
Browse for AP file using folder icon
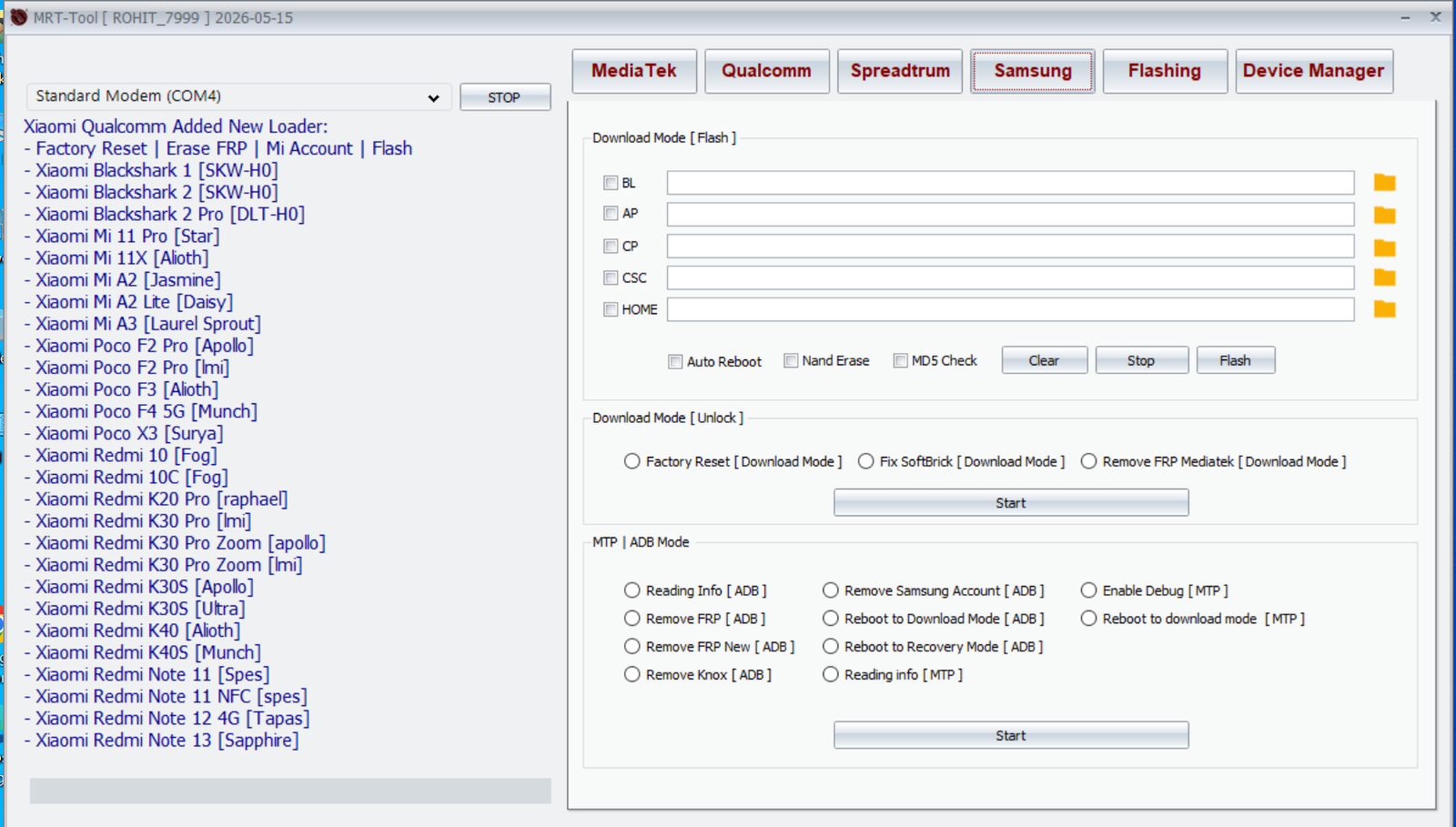coord(1384,216)
